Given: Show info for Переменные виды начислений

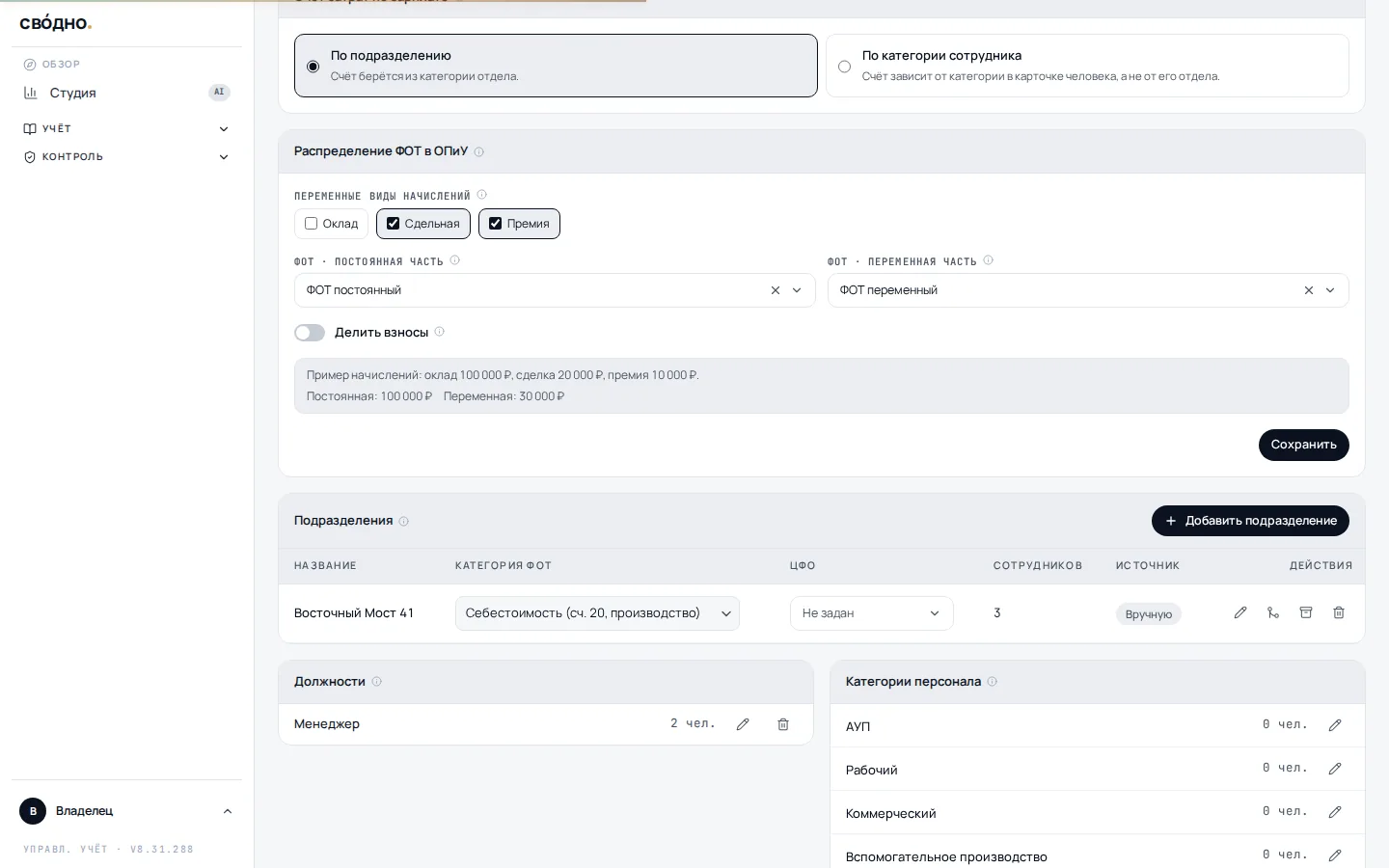Looking at the screenshot, I should click(x=482, y=195).
